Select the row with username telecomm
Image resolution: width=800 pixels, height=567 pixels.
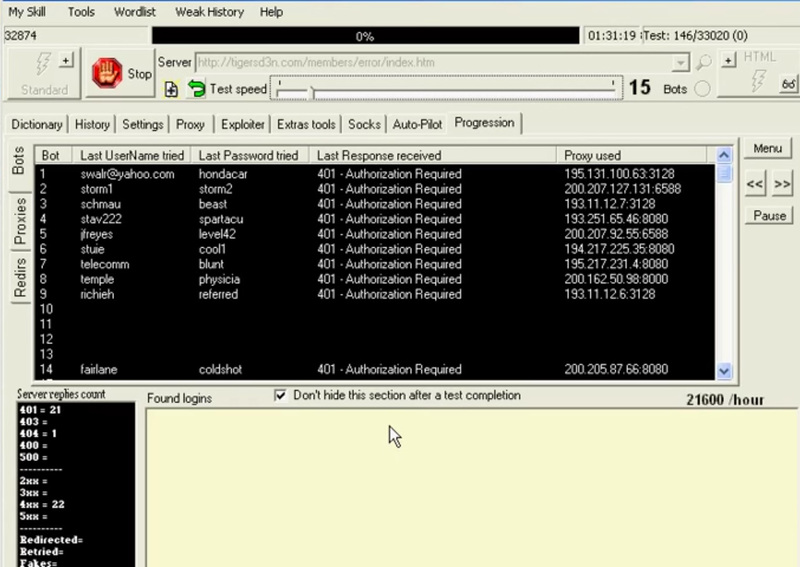(374, 264)
